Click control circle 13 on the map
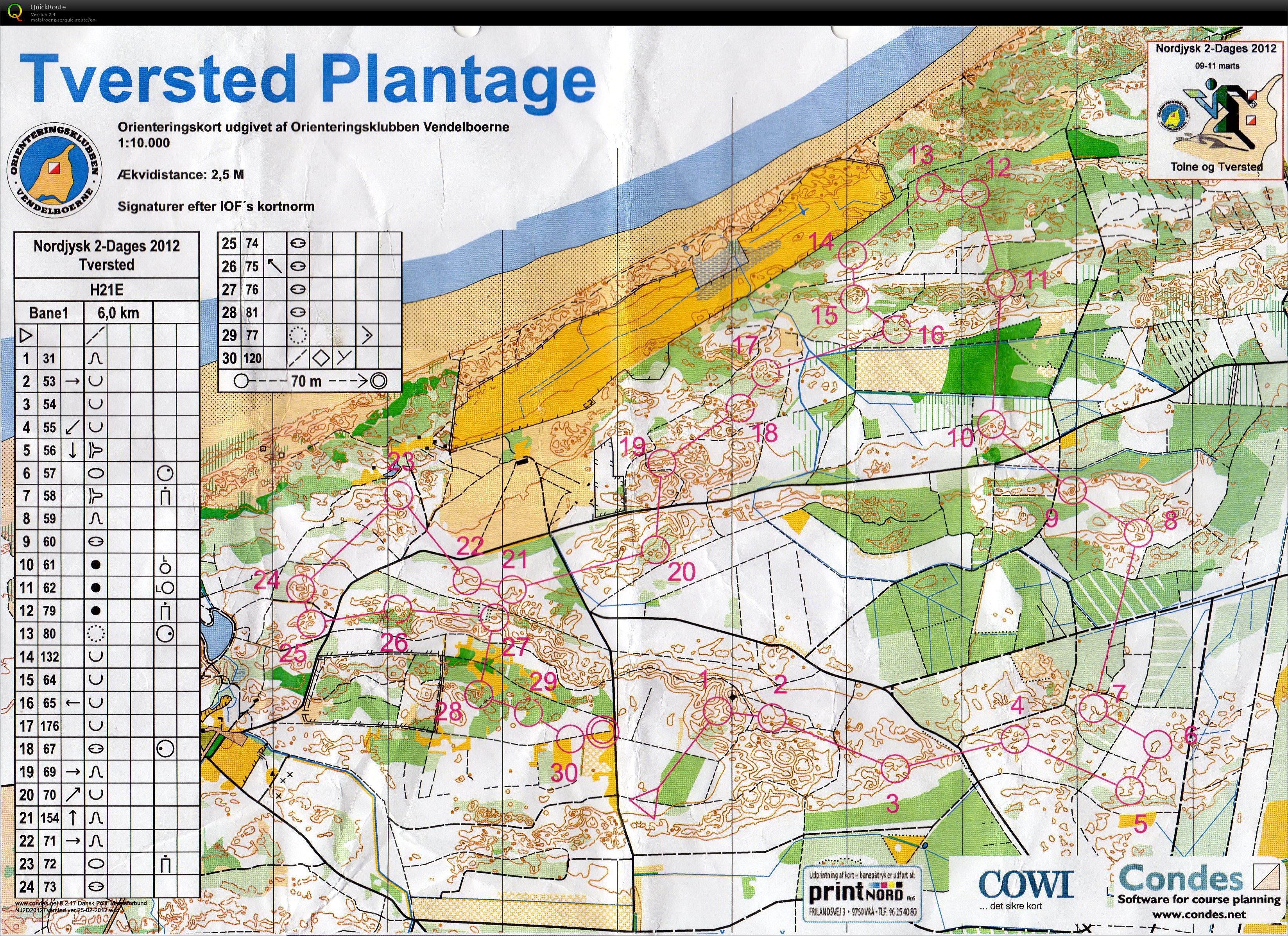1288x936 pixels. [x=930, y=188]
